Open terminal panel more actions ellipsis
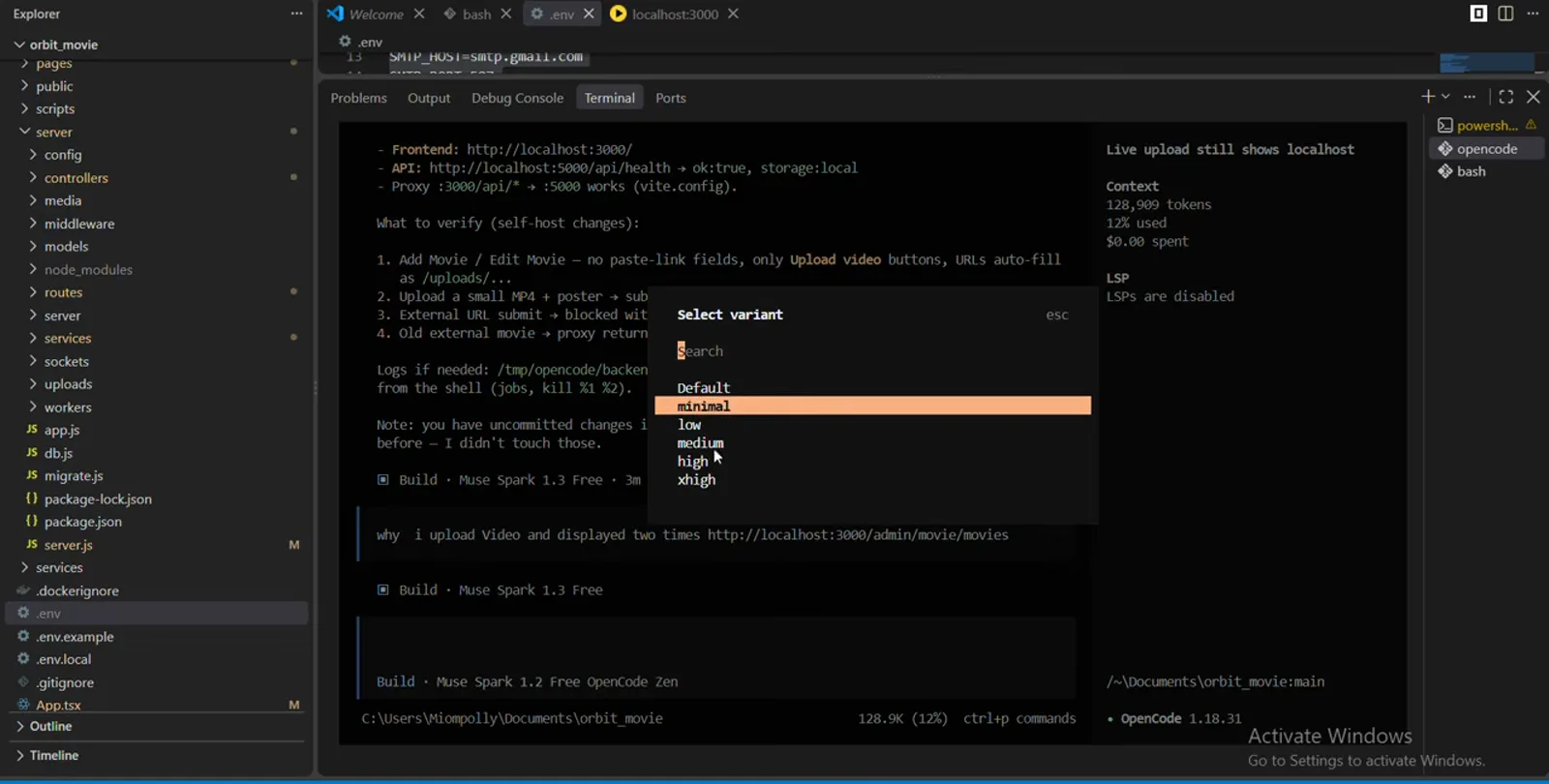 point(1470,96)
